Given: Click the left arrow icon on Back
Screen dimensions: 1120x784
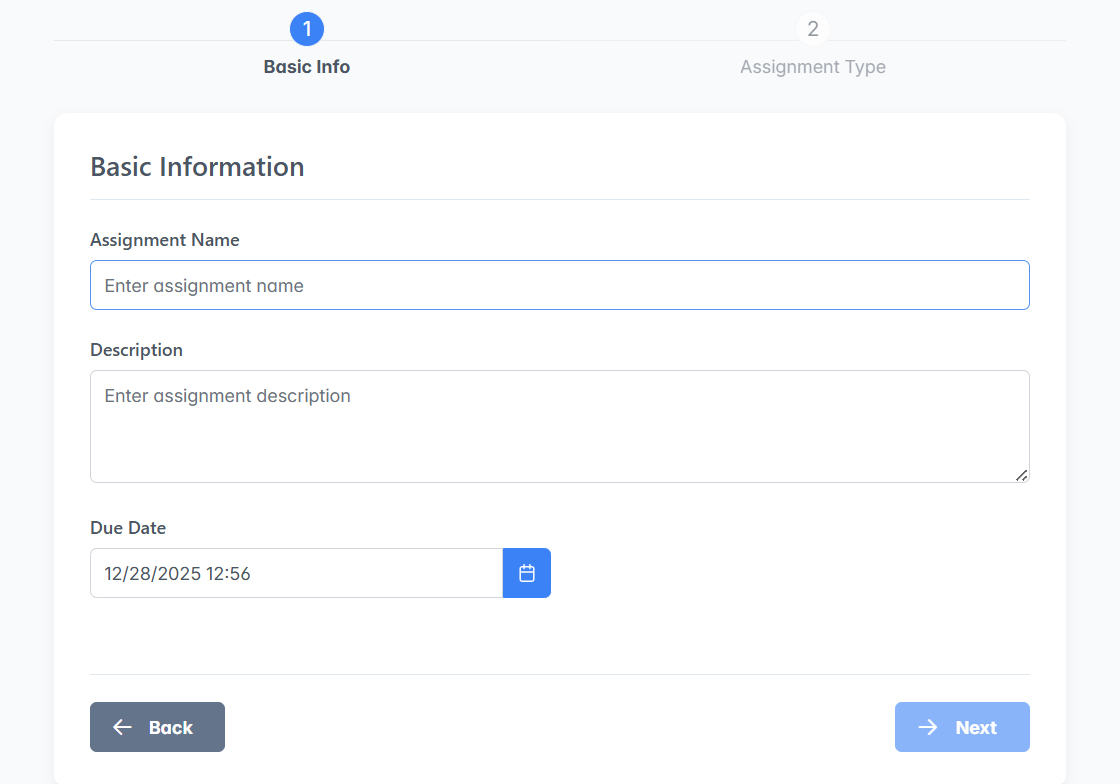Looking at the screenshot, I should pos(122,727).
